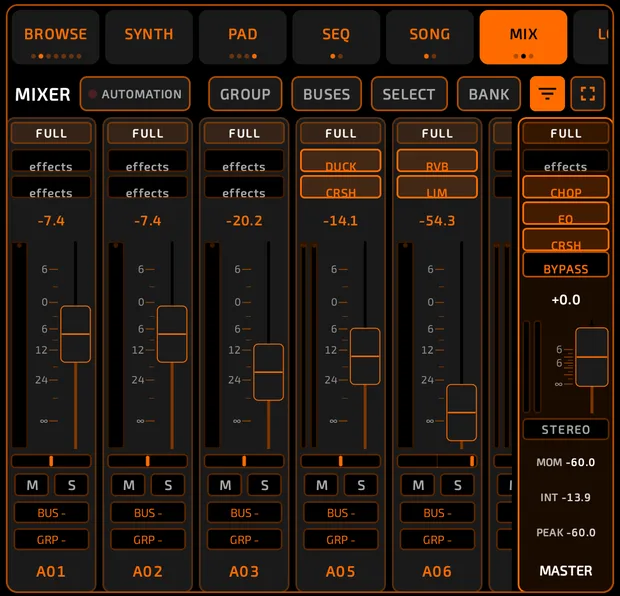620x596 pixels.
Task: Click the A06 pan slider
Action: click(437, 461)
